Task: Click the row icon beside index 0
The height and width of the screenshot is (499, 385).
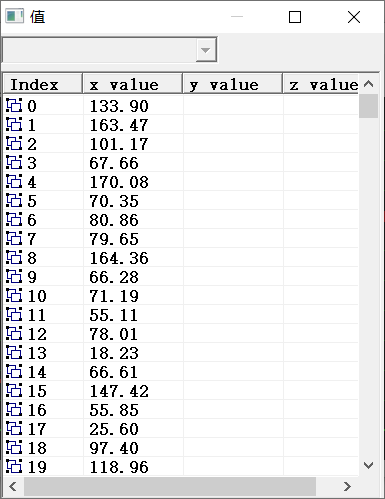Action: (14, 105)
